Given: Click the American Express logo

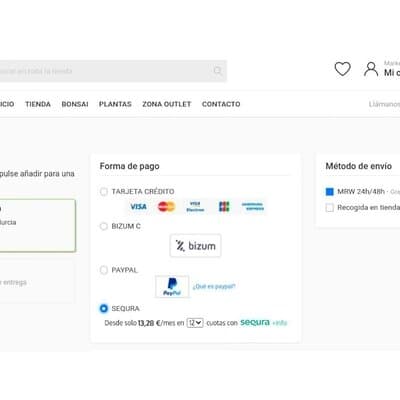Looking at the screenshot, I should (x=253, y=207).
